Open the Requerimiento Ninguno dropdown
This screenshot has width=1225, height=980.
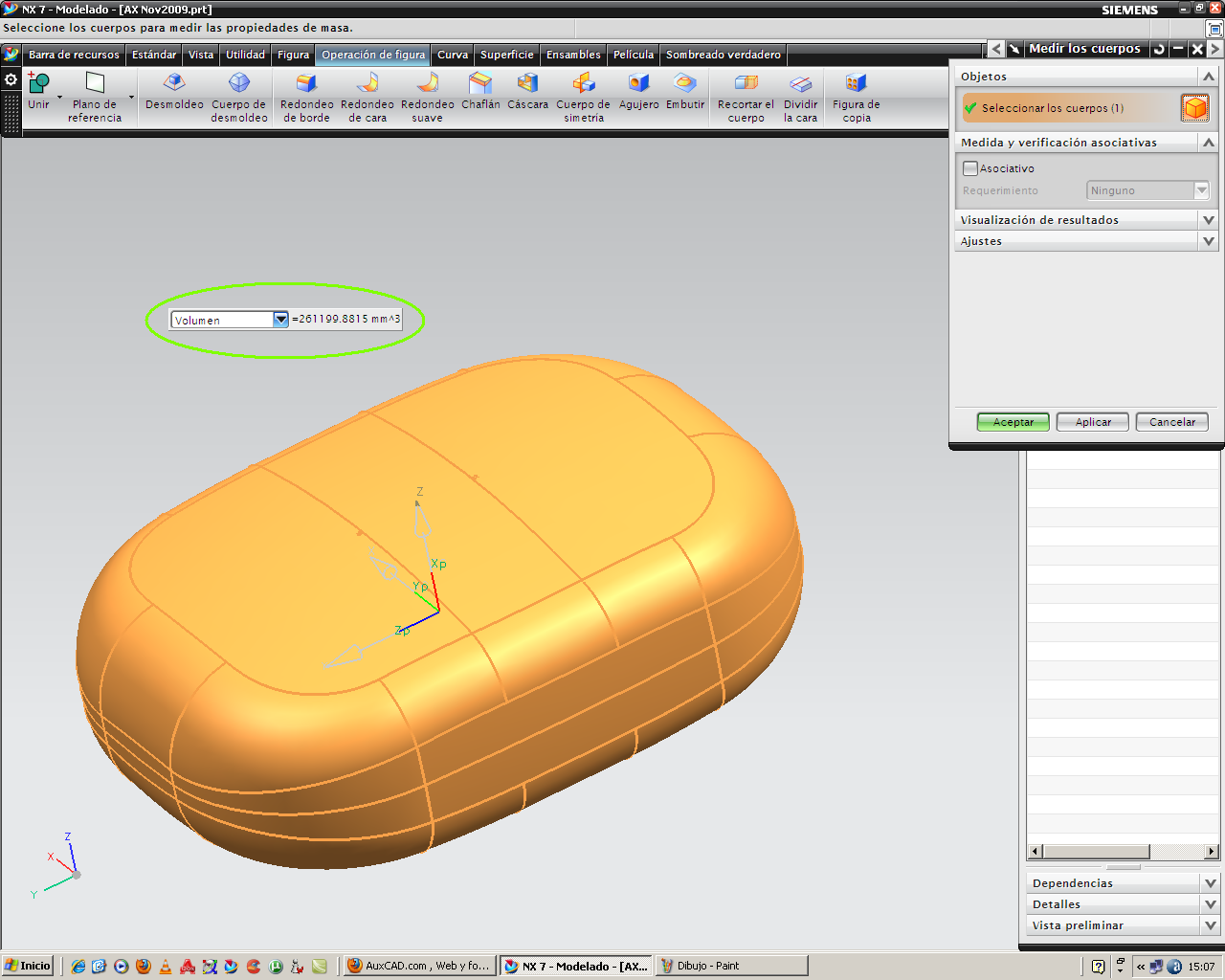pyautogui.click(x=1148, y=190)
